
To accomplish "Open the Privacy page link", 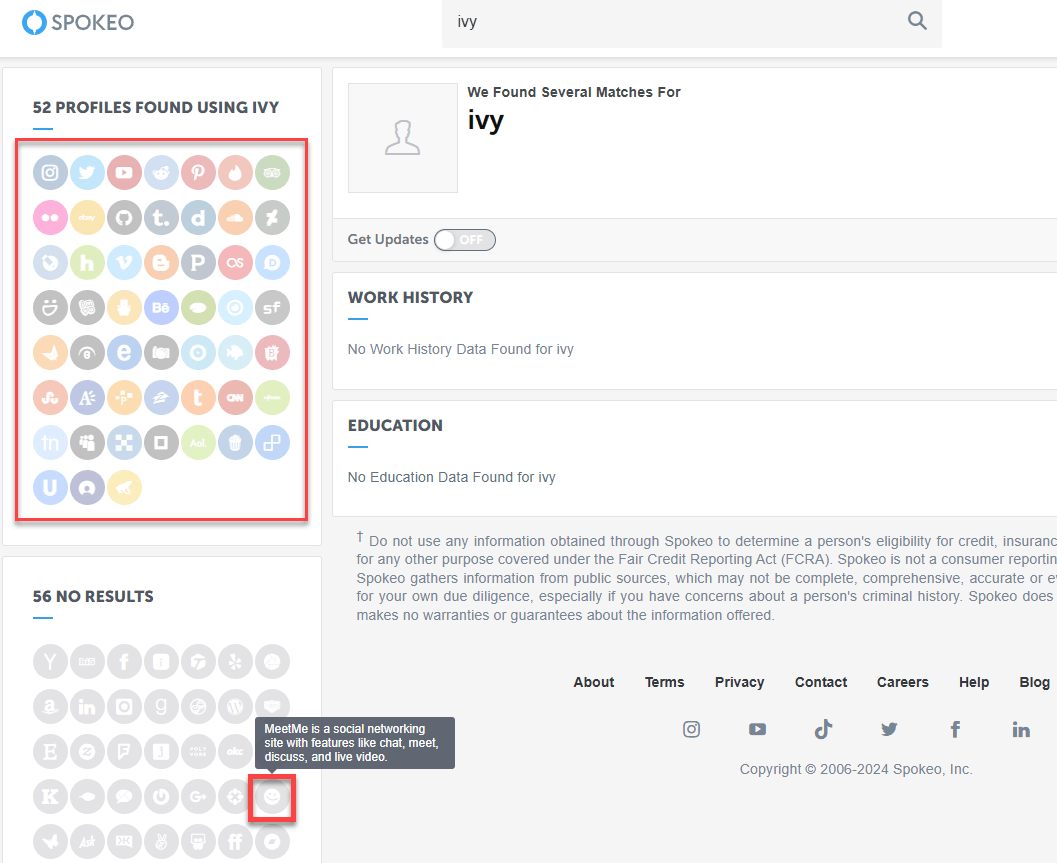I will point(739,682).
